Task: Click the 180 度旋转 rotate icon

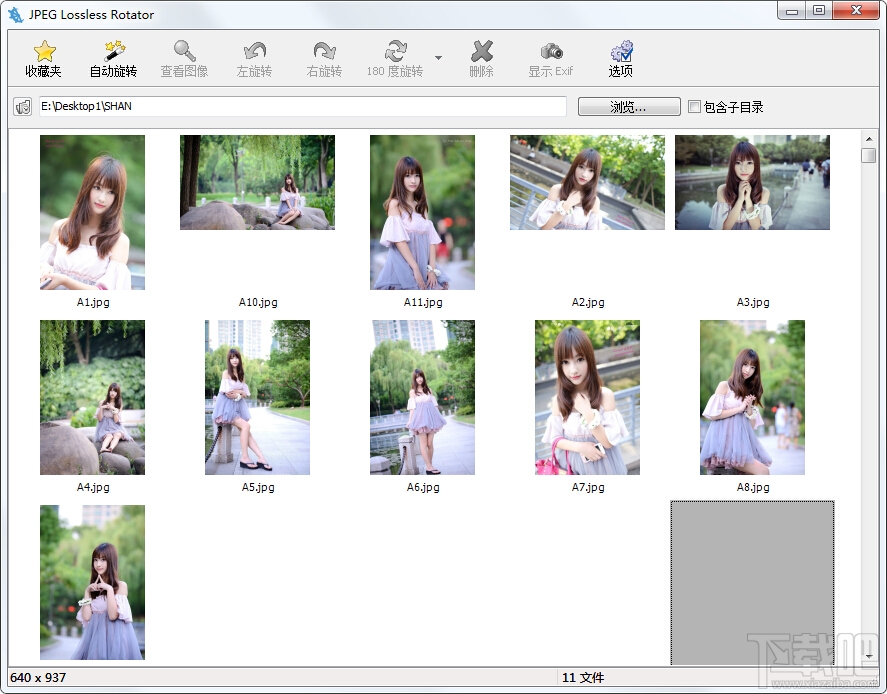Action: (395, 51)
